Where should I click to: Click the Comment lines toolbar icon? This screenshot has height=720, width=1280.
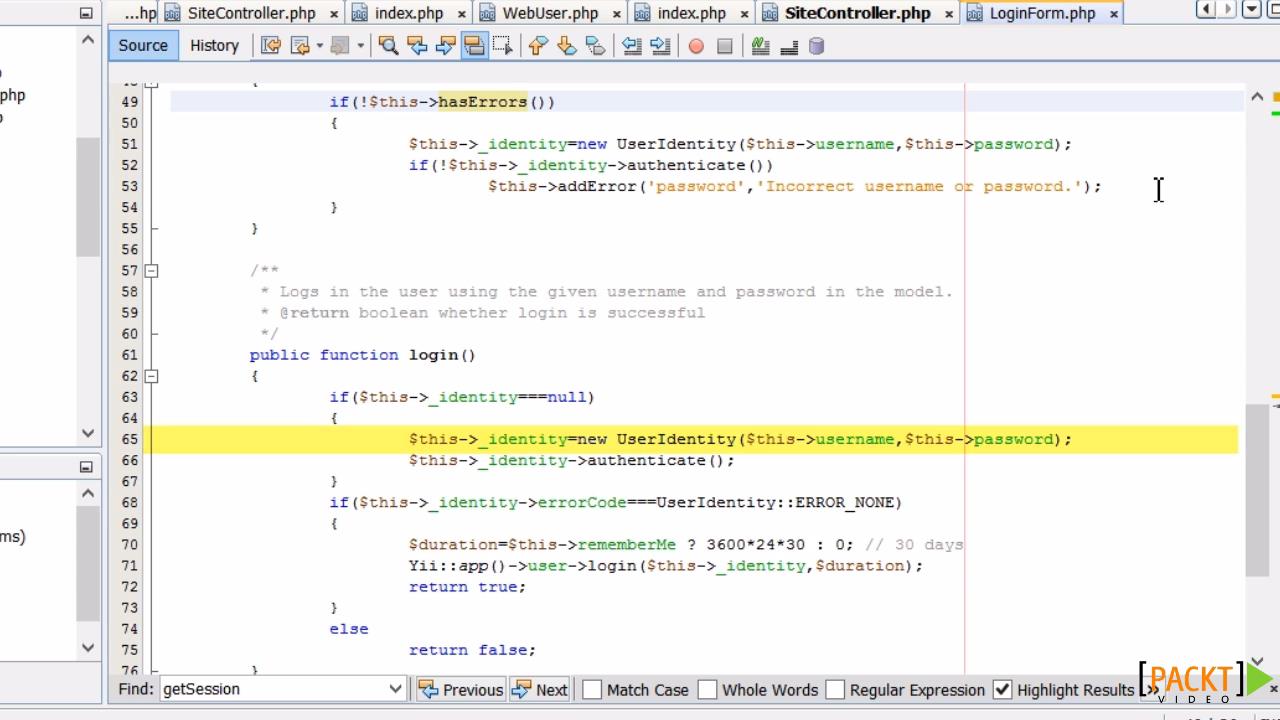coord(760,46)
